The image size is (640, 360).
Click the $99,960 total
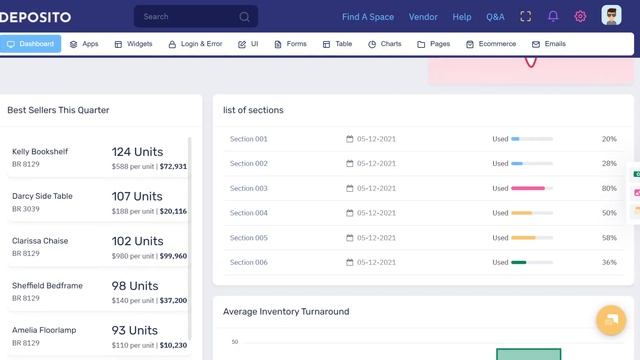tap(173, 256)
